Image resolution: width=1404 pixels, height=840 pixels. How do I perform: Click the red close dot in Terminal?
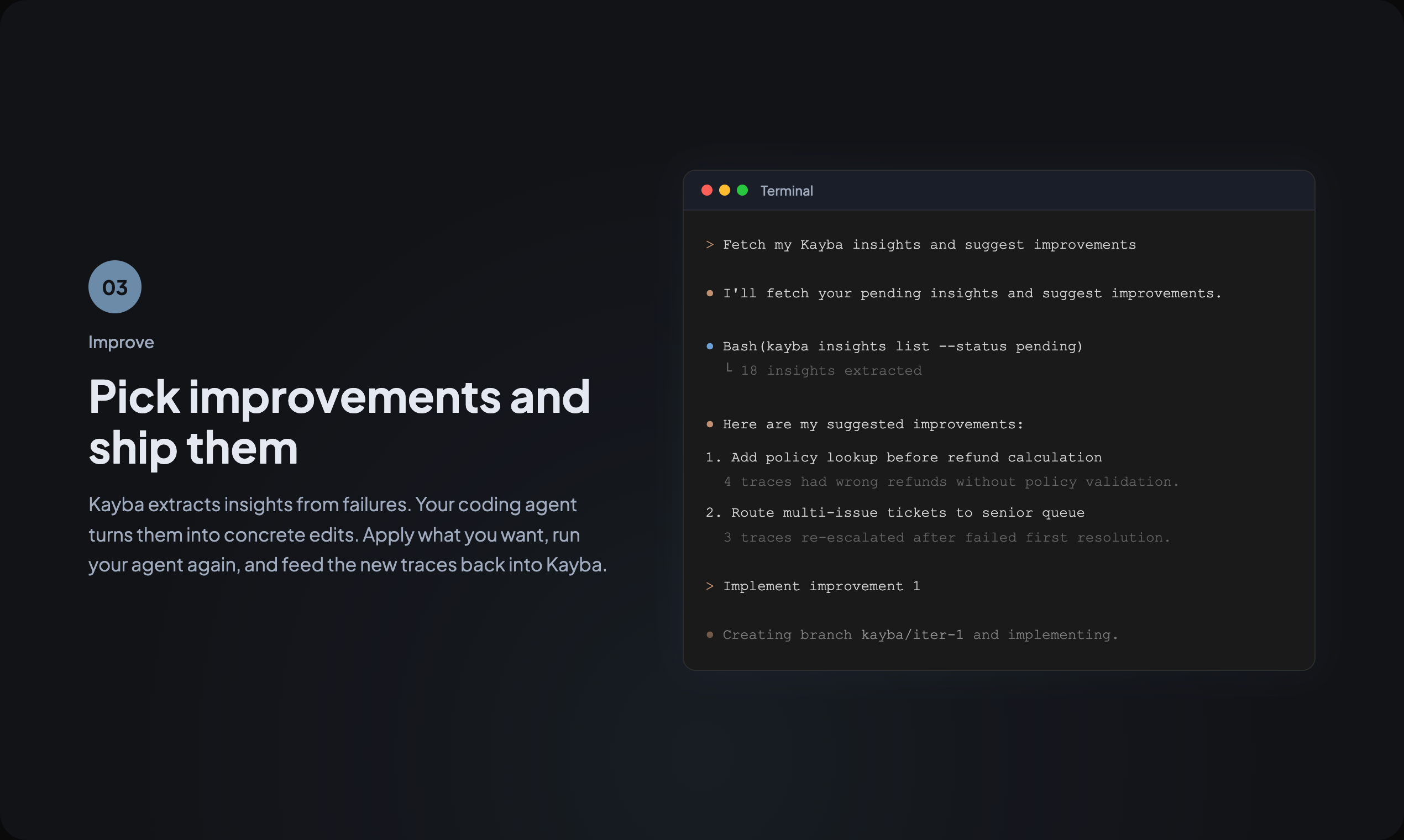pos(706,190)
